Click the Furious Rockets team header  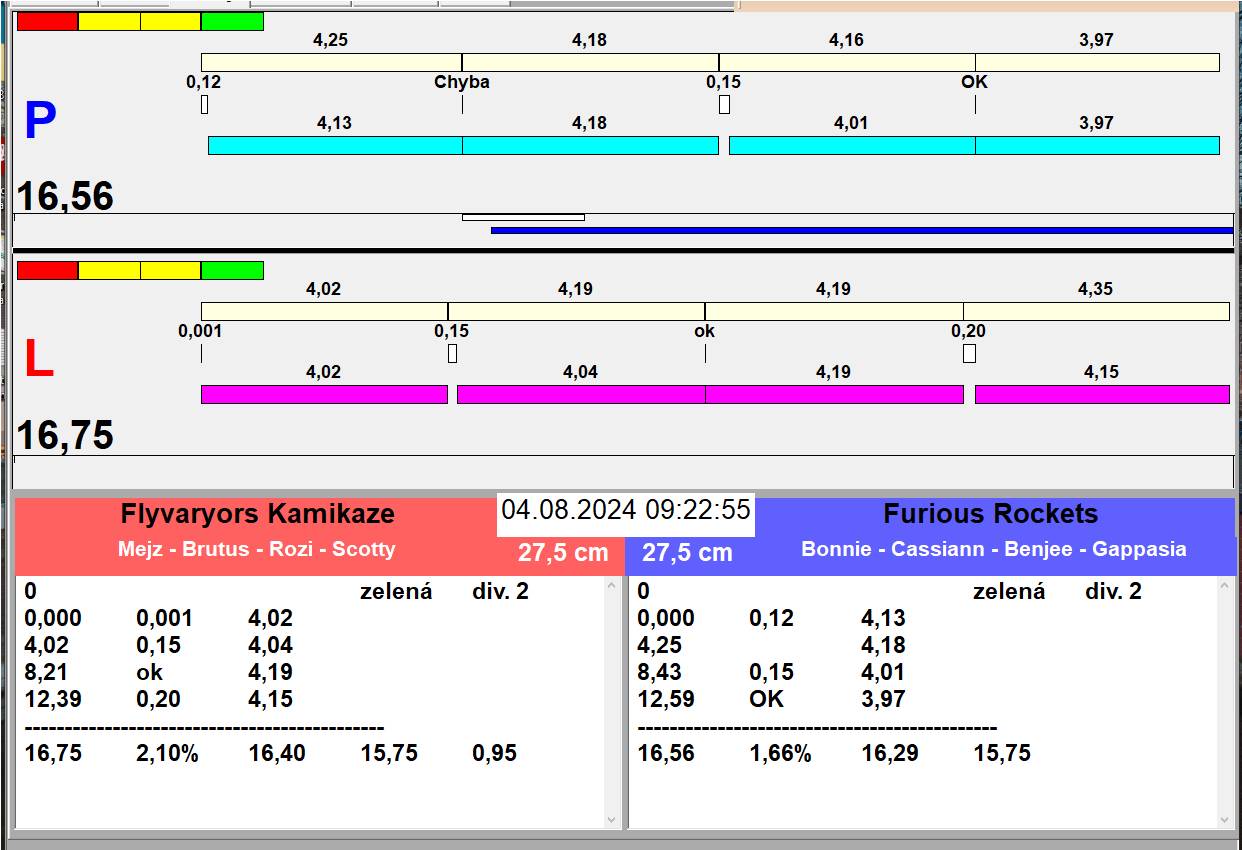(990, 515)
